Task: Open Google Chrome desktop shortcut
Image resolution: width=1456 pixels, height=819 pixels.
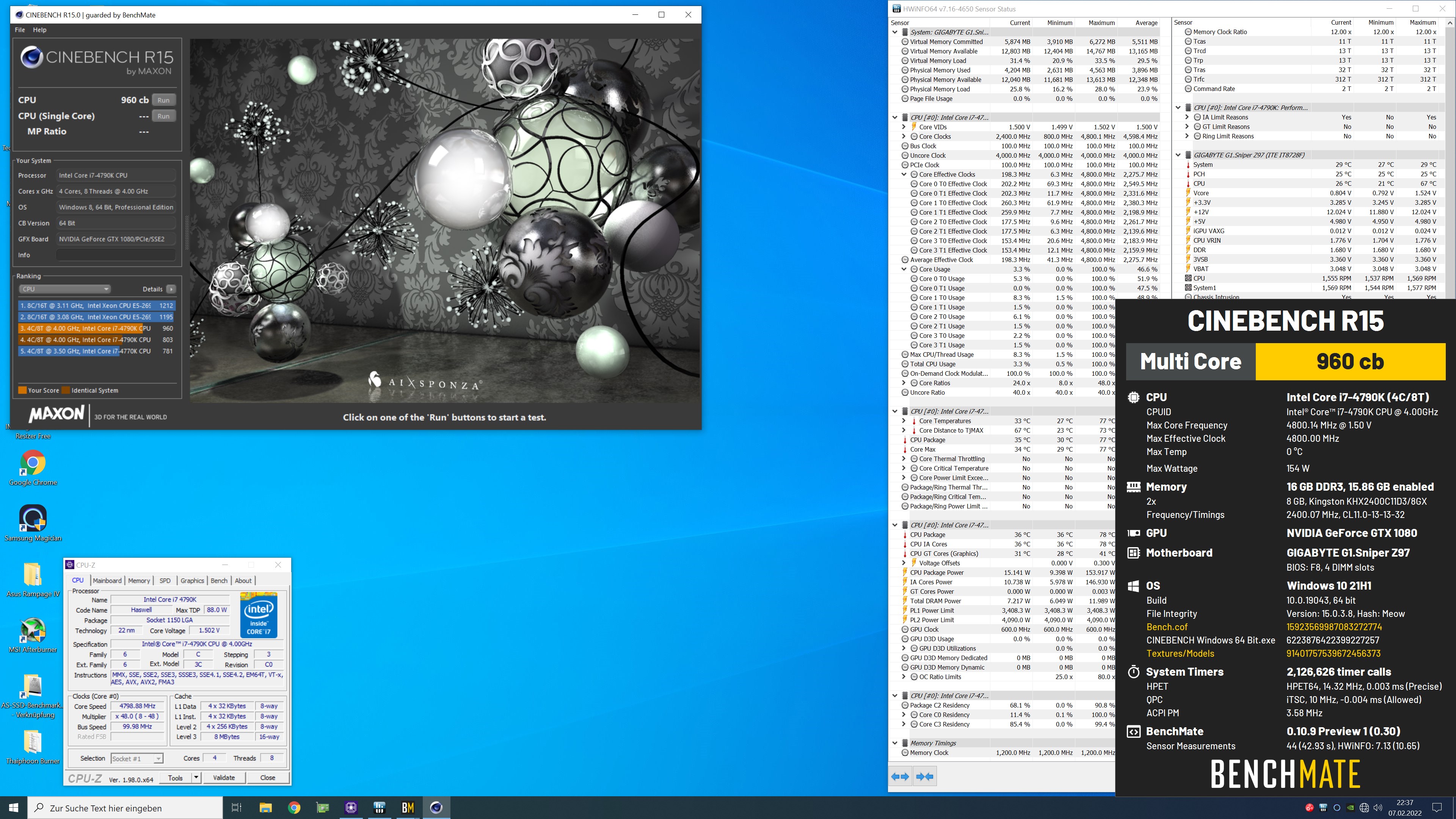Action: [x=33, y=468]
